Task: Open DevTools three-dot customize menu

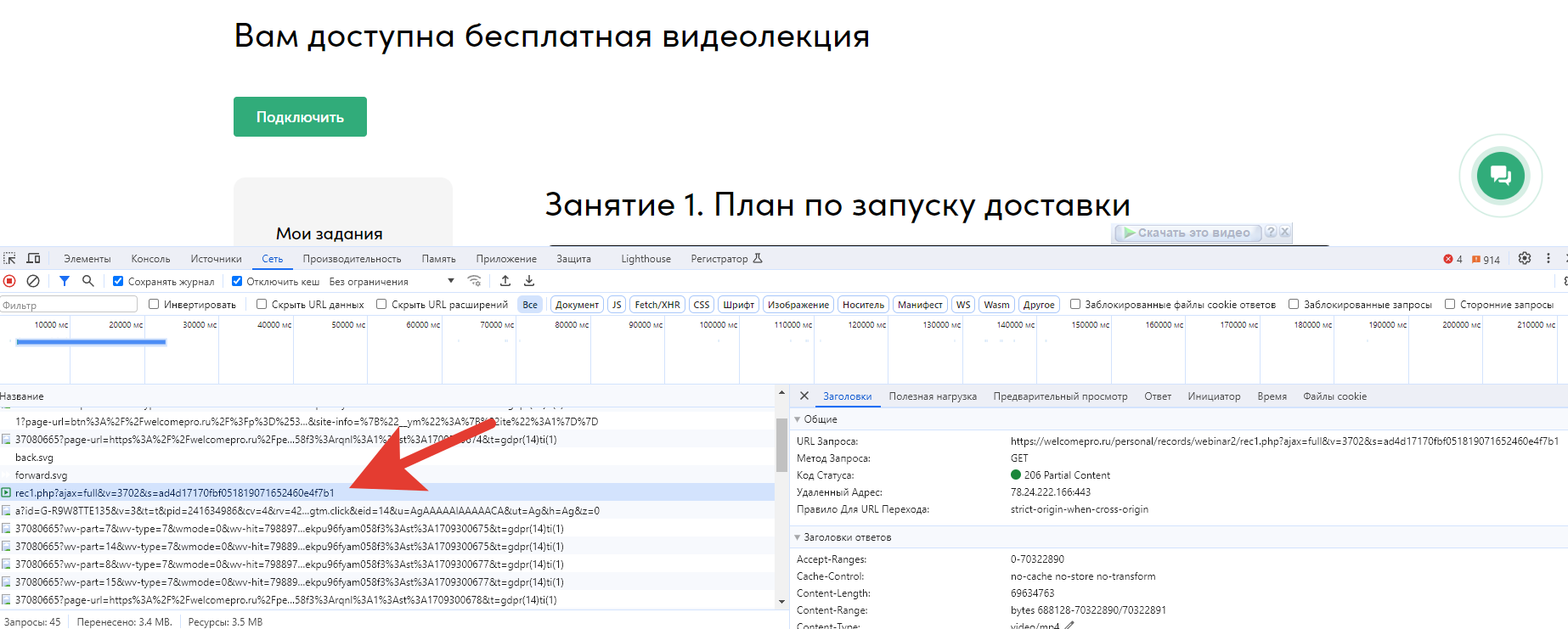Action: tap(1548, 259)
